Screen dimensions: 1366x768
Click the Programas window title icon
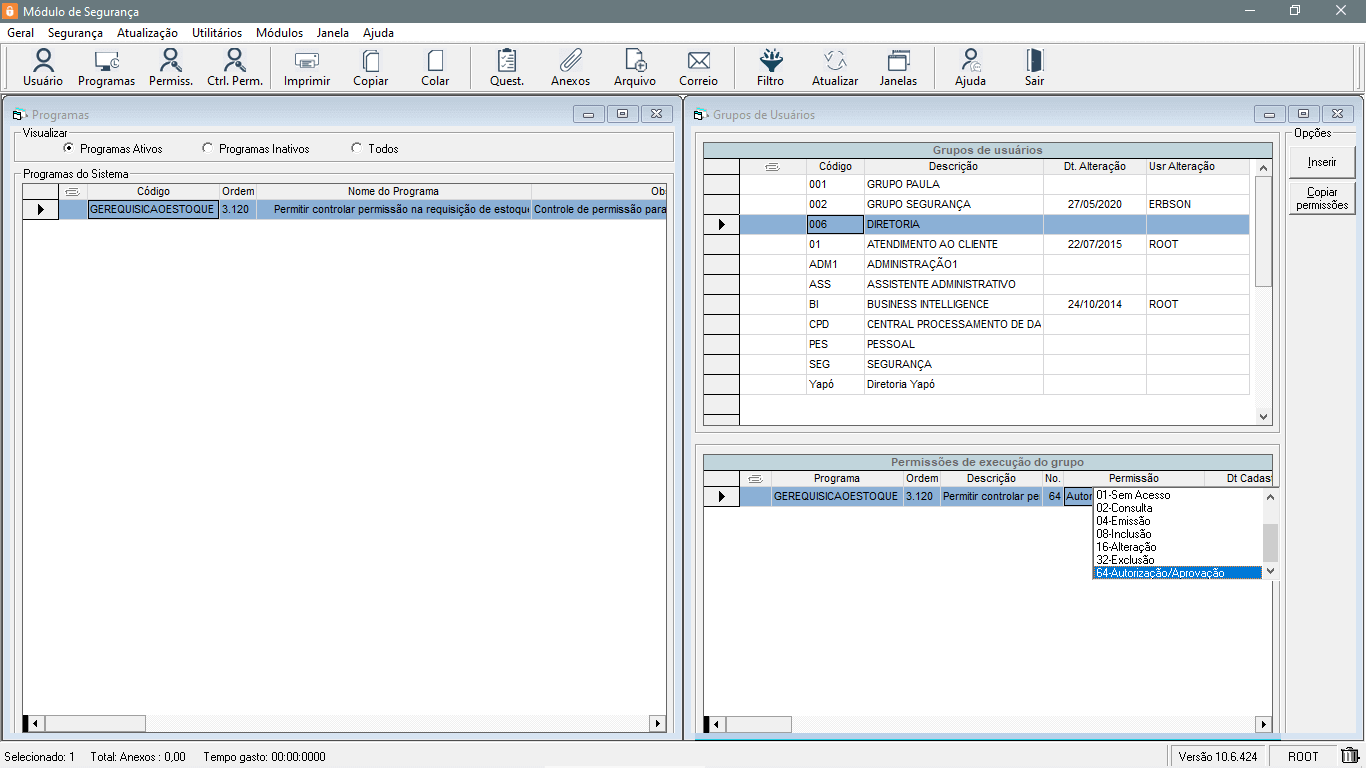[18, 115]
